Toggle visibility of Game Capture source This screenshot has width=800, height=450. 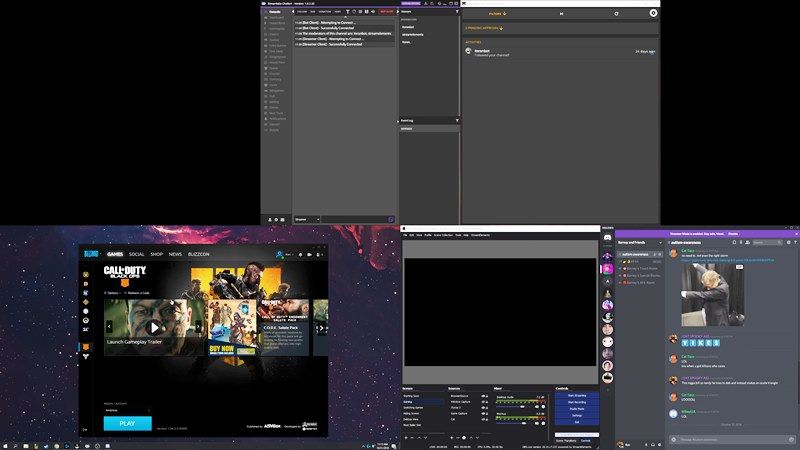[483, 414]
